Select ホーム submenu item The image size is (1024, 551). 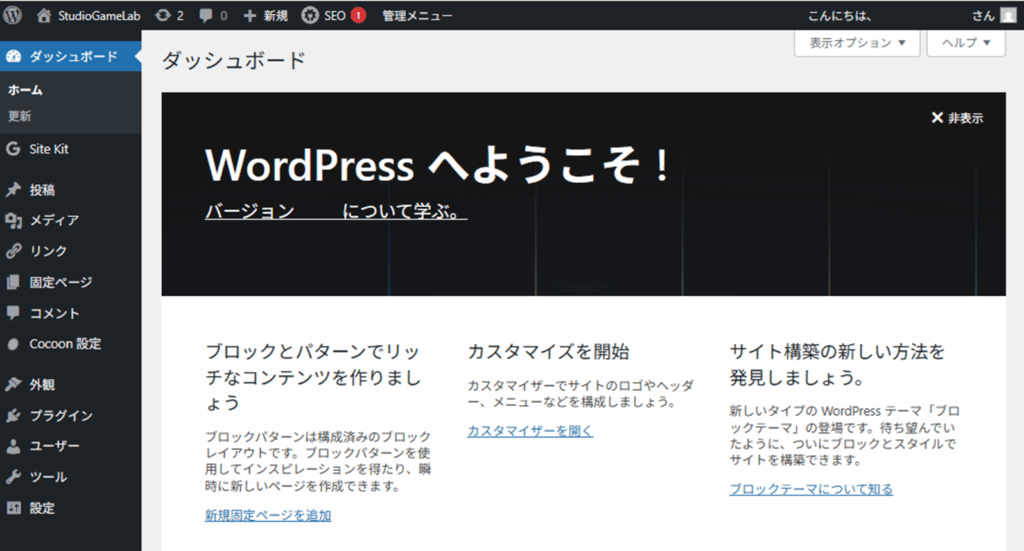[x=25, y=90]
